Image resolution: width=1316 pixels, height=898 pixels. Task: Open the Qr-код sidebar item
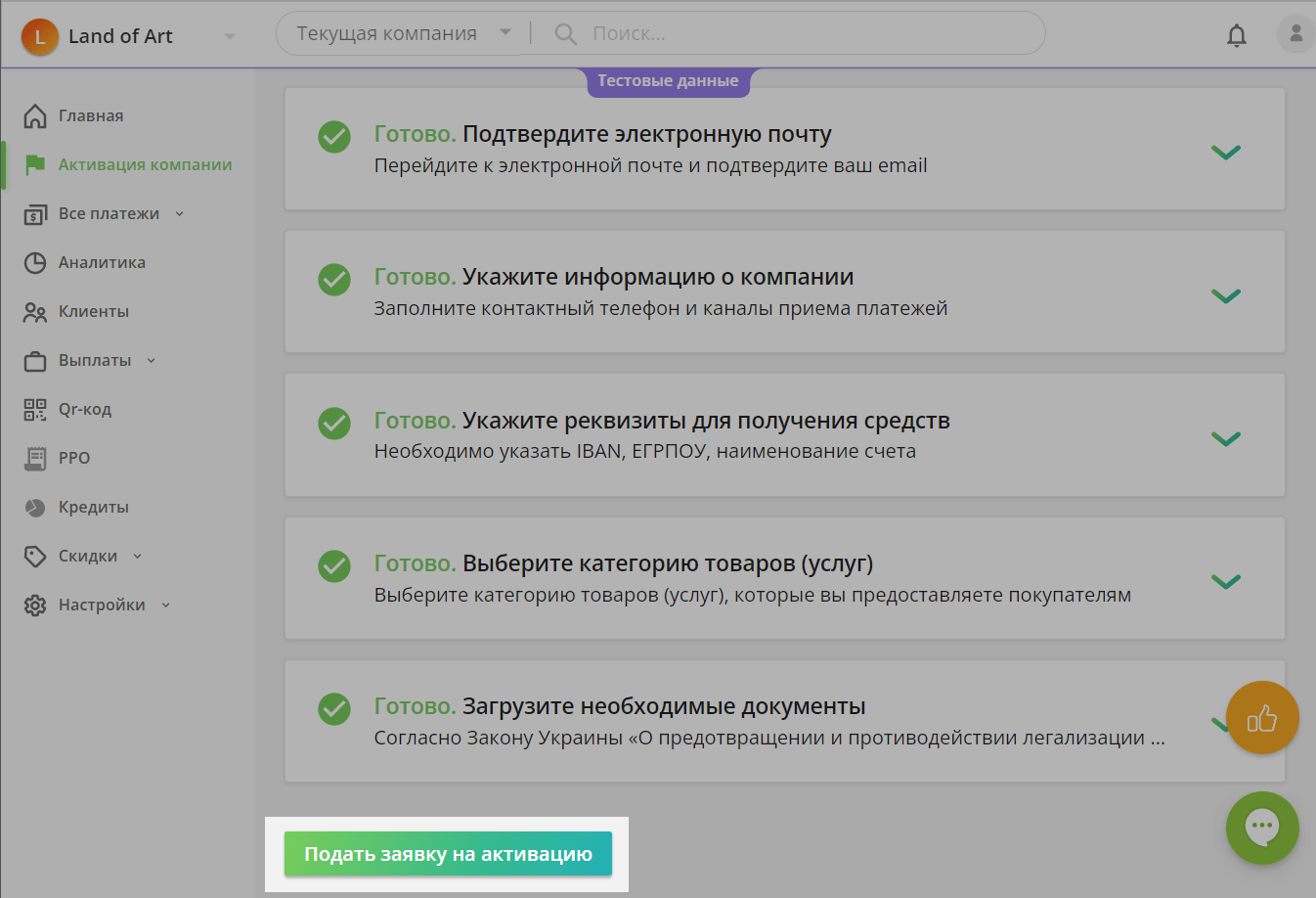tap(84, 409)
